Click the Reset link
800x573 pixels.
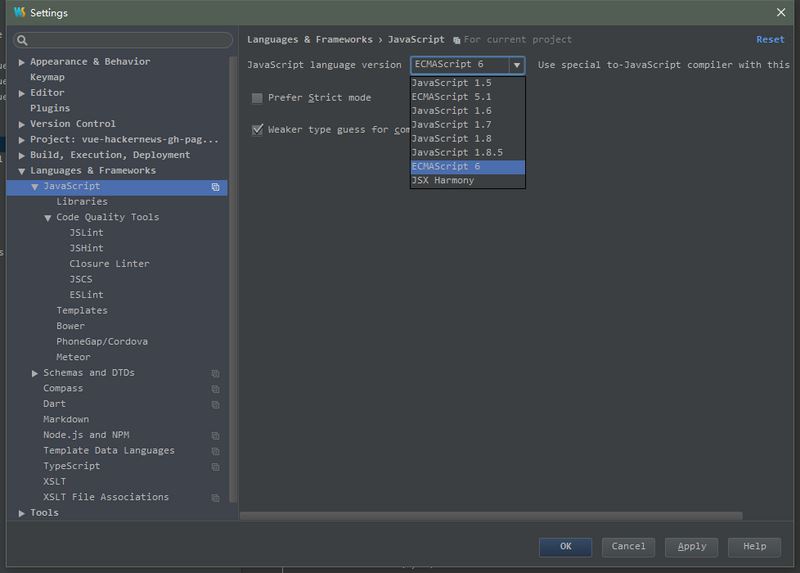(770, 40)
